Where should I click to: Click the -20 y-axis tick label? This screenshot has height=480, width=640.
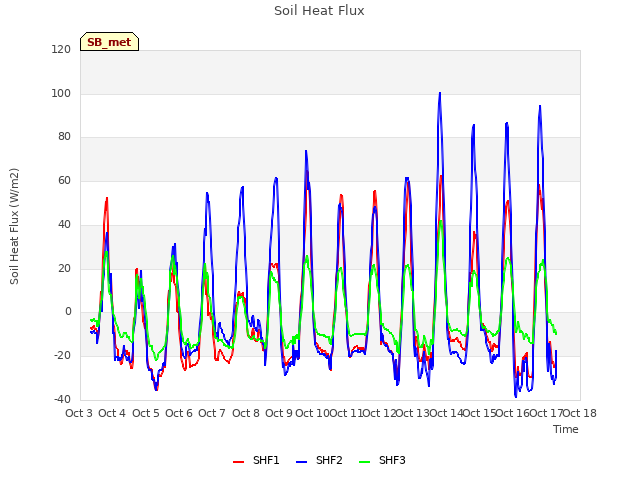pyautogui.click(x=62, y=356)
